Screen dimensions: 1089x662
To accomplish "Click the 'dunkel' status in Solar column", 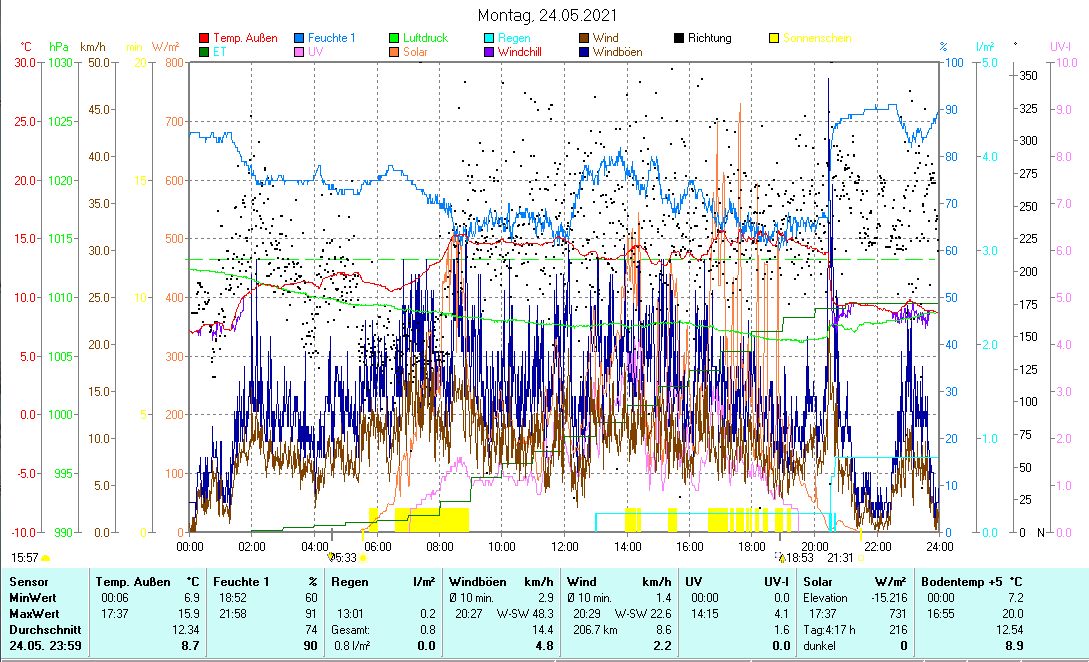I will click(820, 646).
